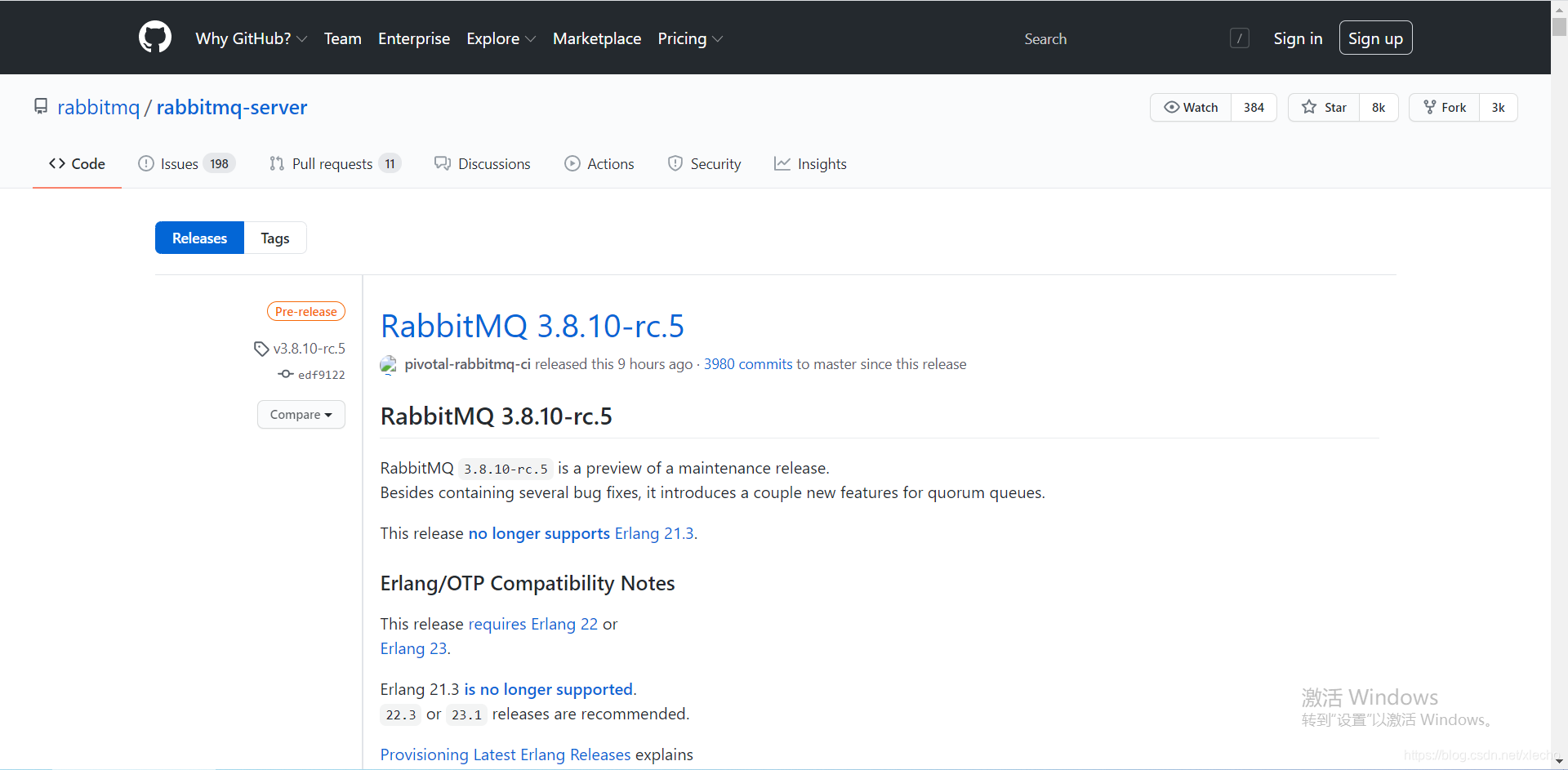Fork the rabbitmq-server repository
This screenshot has height=770, width=1568.
[1445, 108]
